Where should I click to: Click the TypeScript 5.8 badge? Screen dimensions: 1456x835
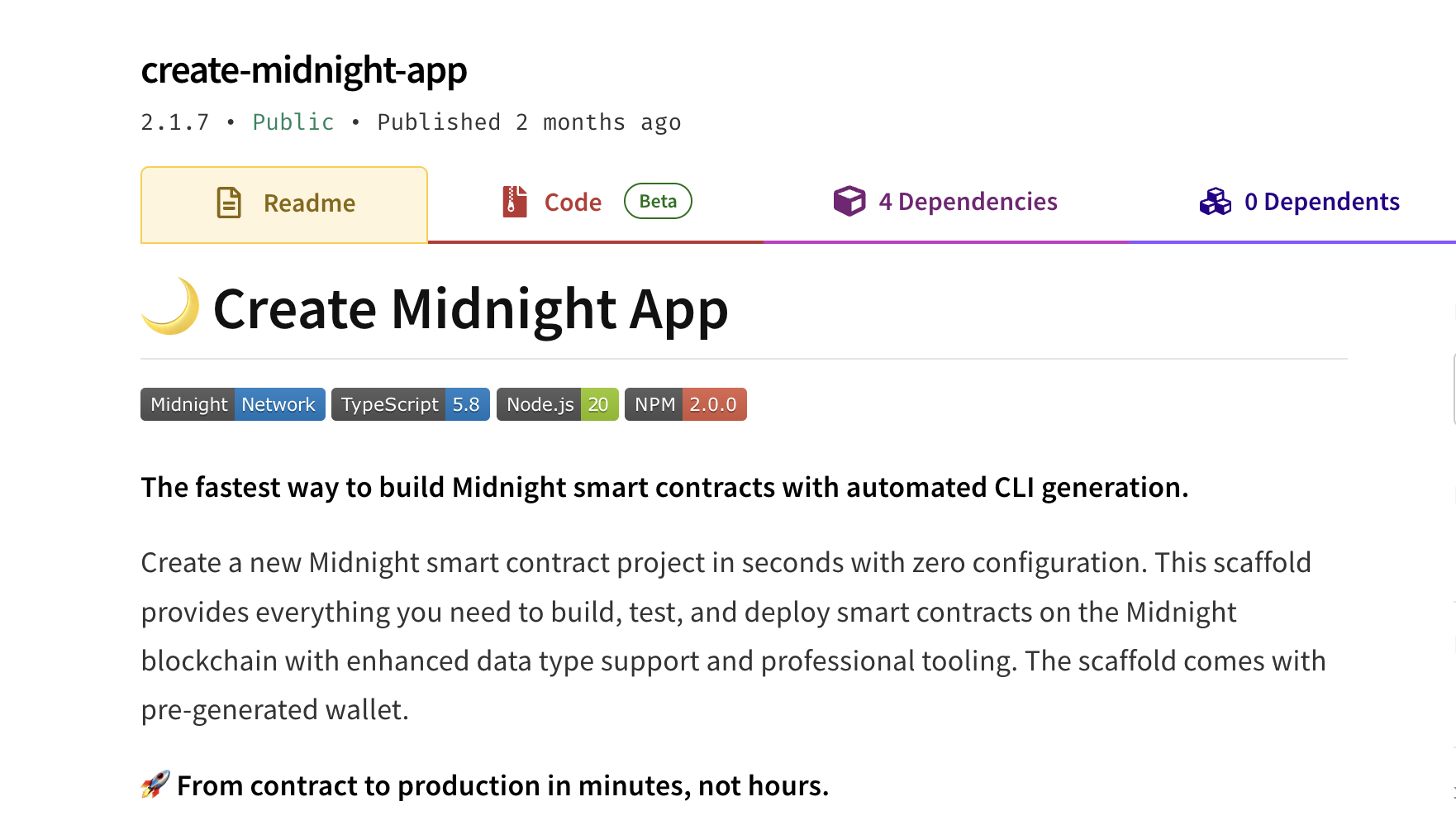coord(410,404)
